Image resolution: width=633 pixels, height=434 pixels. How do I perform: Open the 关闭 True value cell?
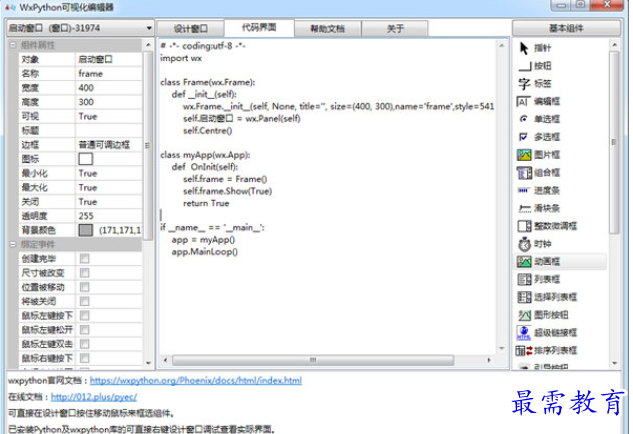pos(109,201)
